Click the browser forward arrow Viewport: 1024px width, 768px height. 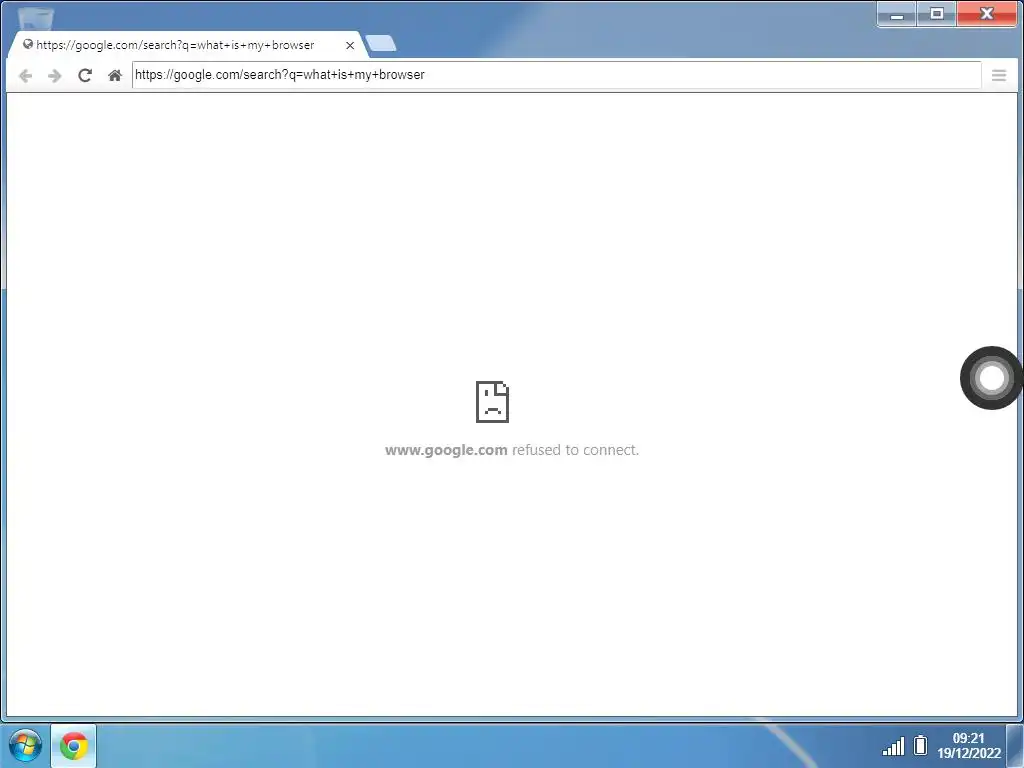[55, 76]
